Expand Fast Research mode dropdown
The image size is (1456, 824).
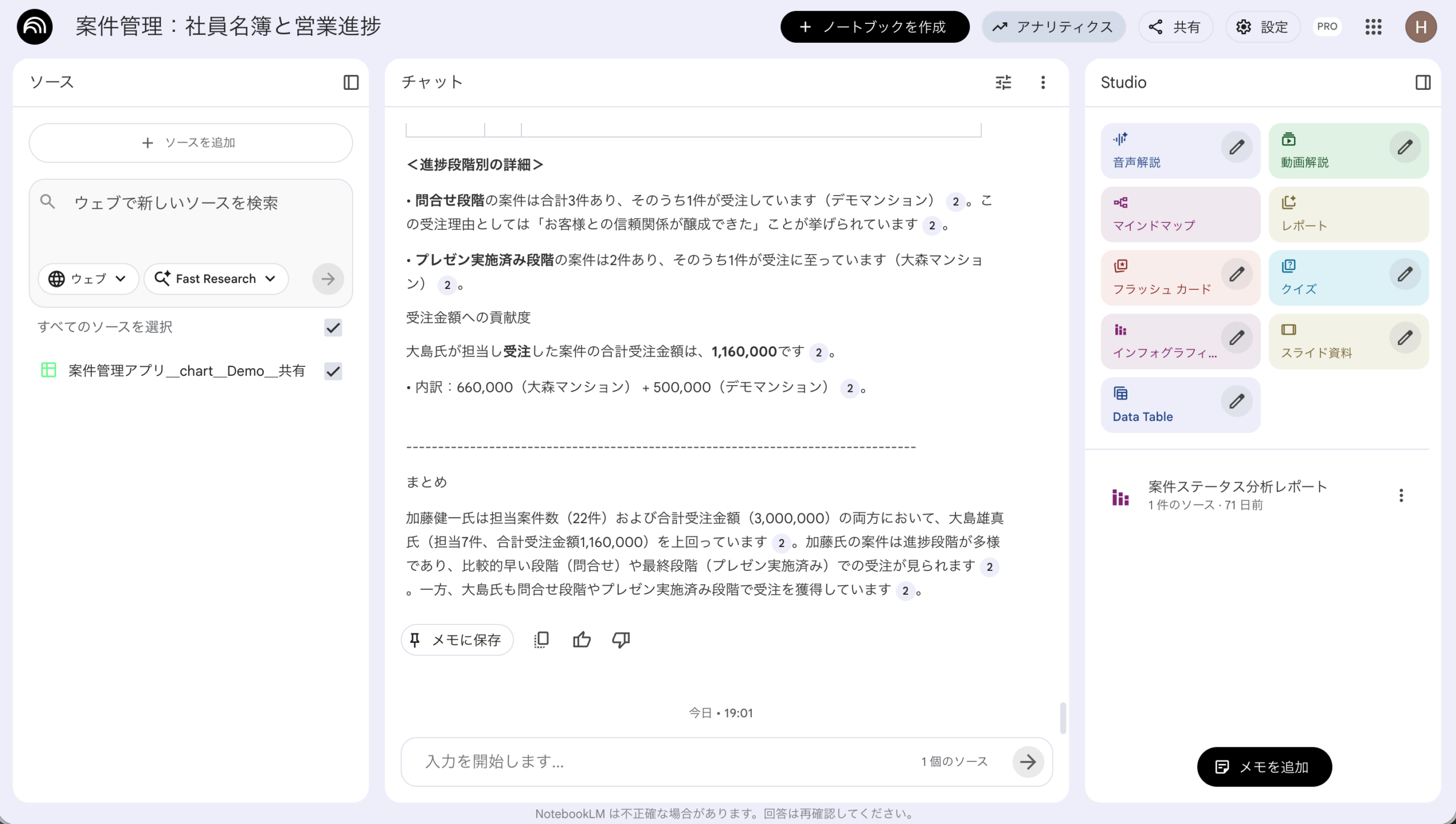coord(216,279)
